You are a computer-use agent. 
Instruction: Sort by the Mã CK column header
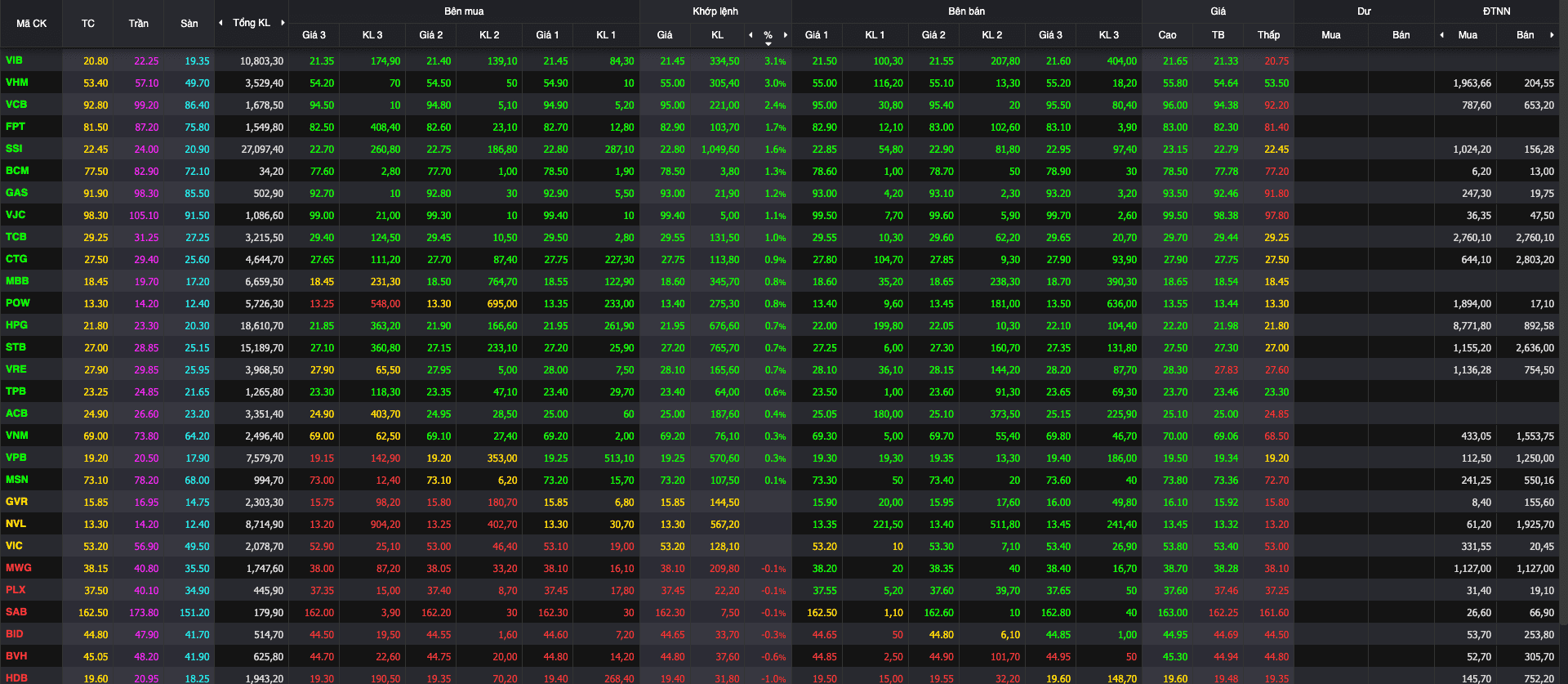click(x=31, y=24)
